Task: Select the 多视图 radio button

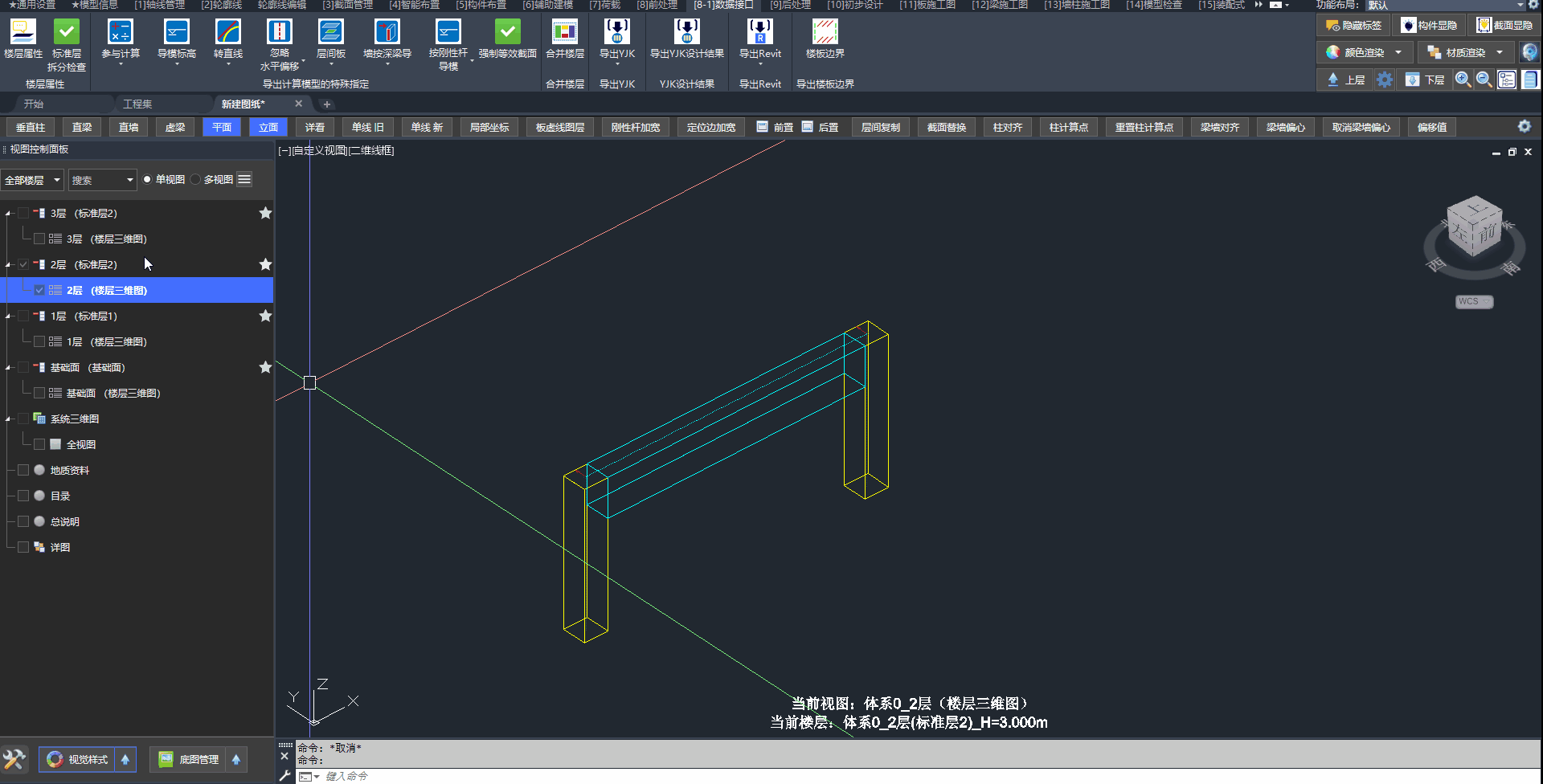Action: pos(196,180)
